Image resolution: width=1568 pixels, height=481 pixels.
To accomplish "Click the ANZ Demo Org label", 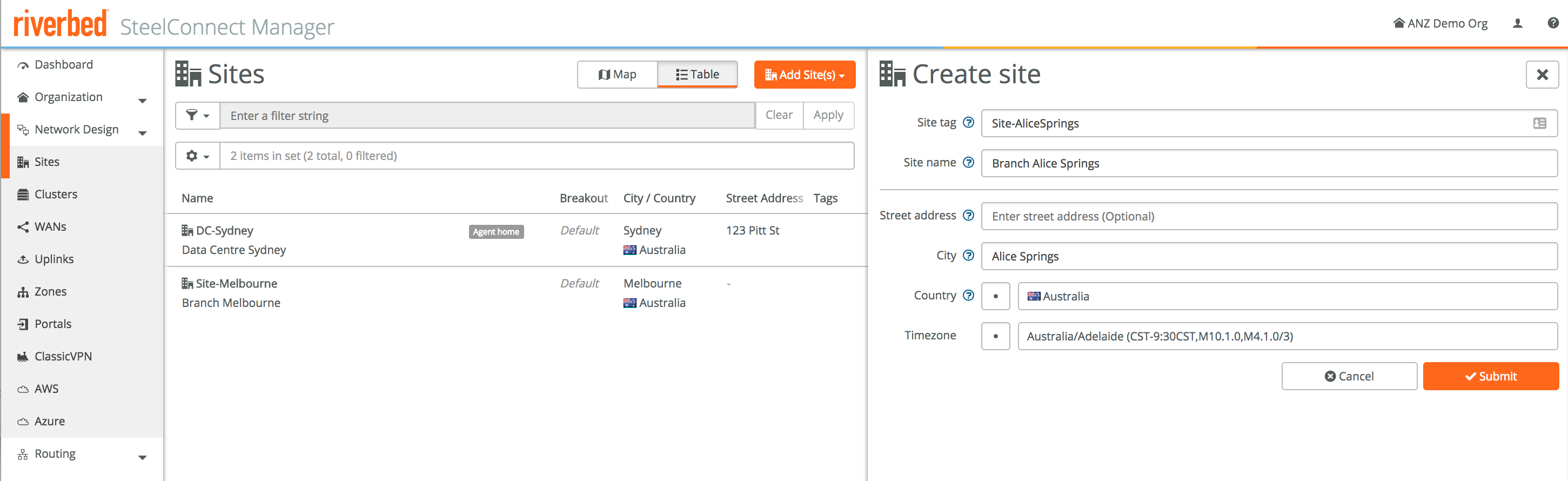I will pyautogui.click(x=1448, y=23).
